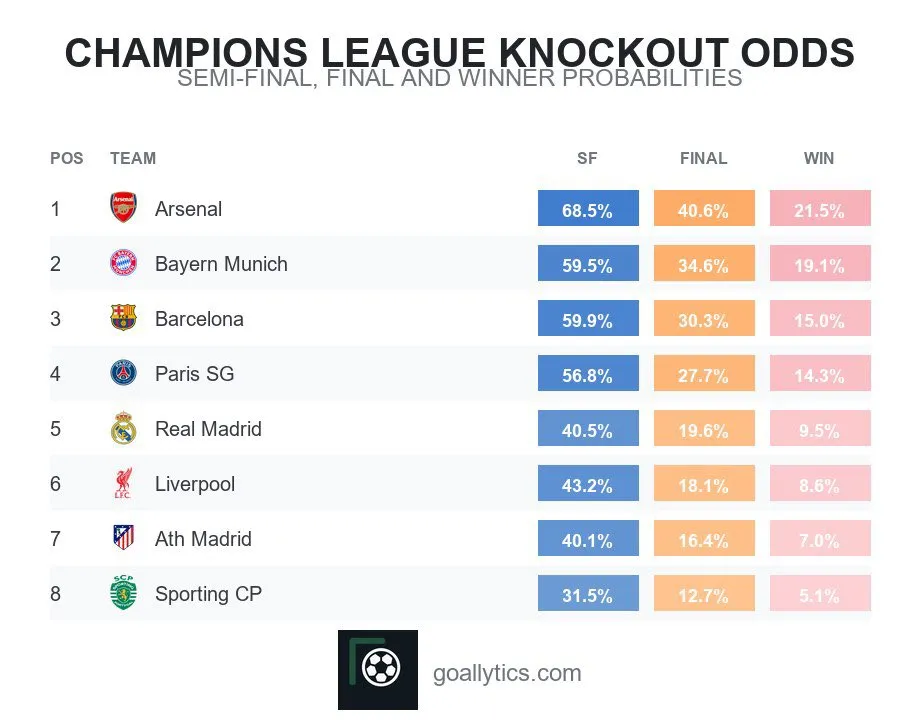Click the goallytics soccer ball logo

coord(378,669)
